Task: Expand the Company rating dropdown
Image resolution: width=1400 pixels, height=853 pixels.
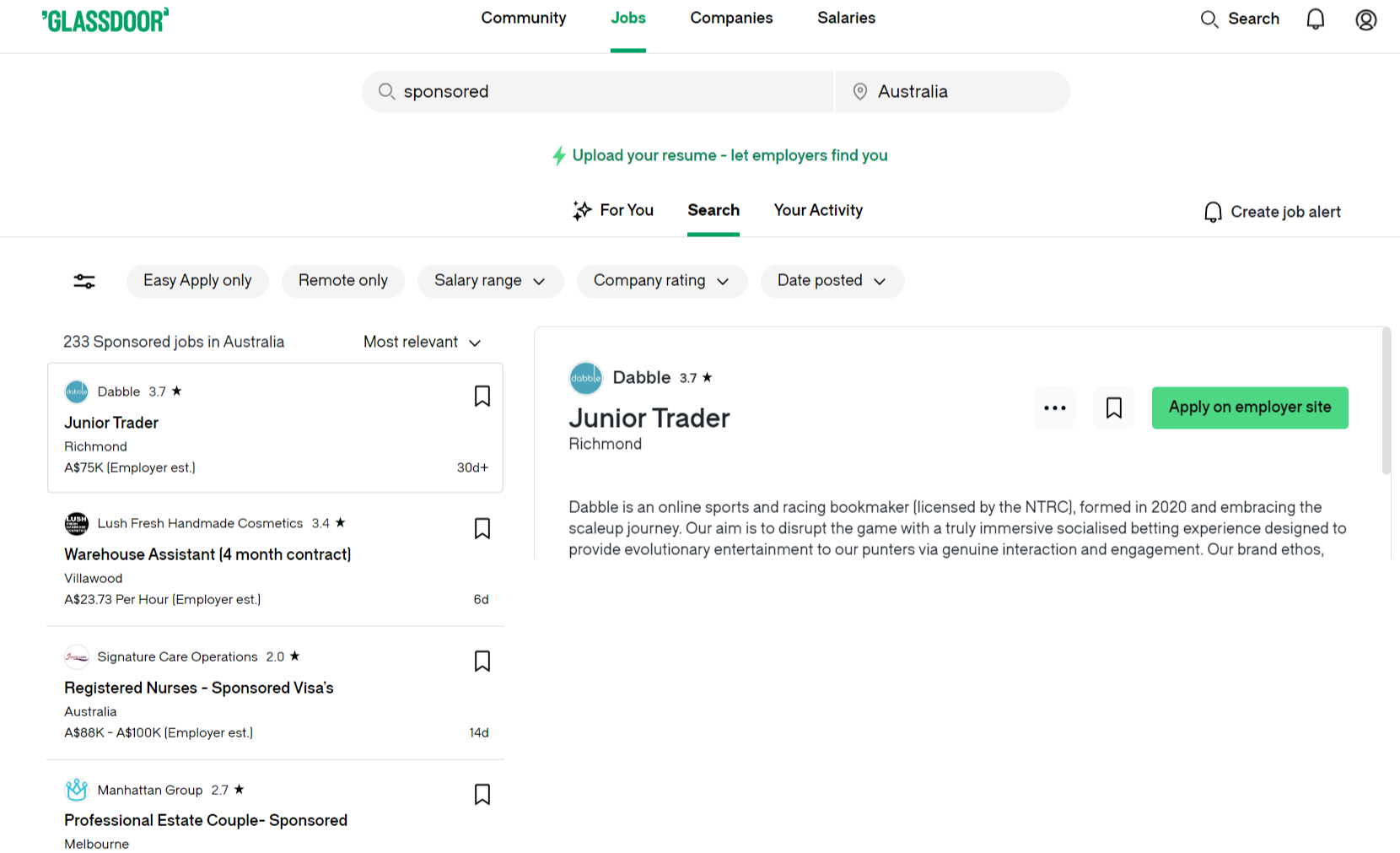Action: pos(662,281)
